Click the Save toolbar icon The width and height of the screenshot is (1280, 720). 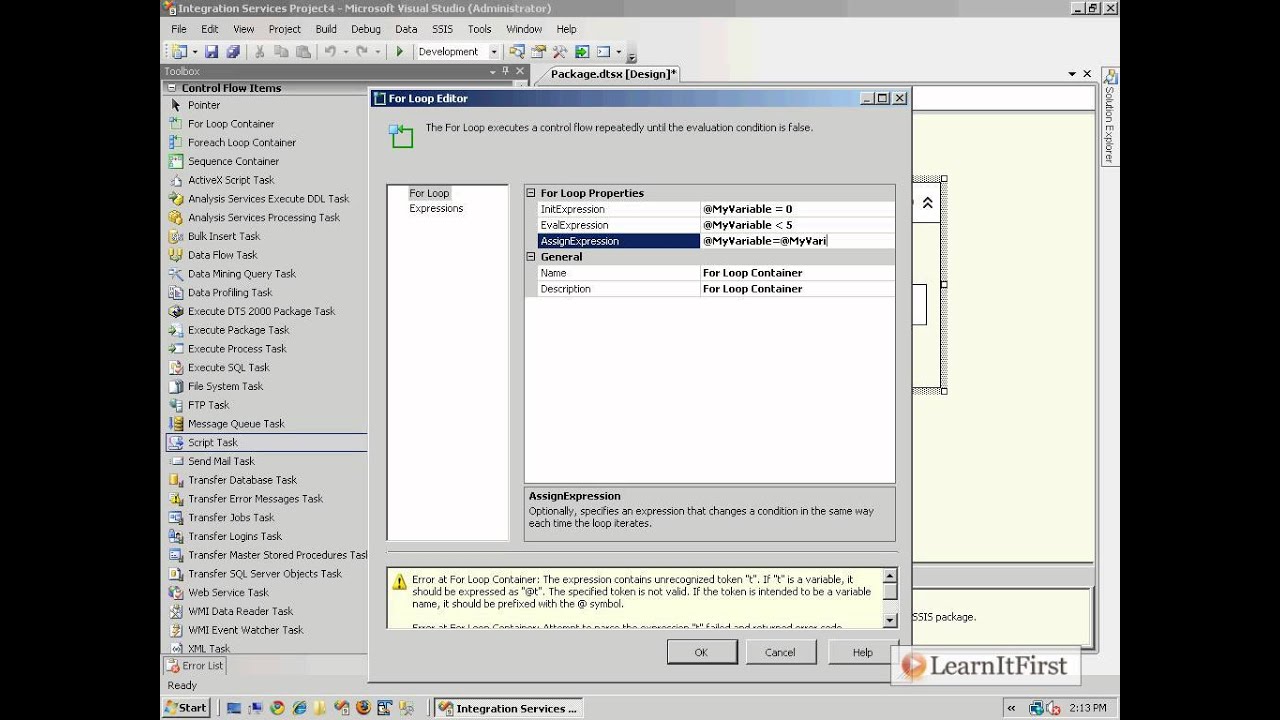[212, 52]
